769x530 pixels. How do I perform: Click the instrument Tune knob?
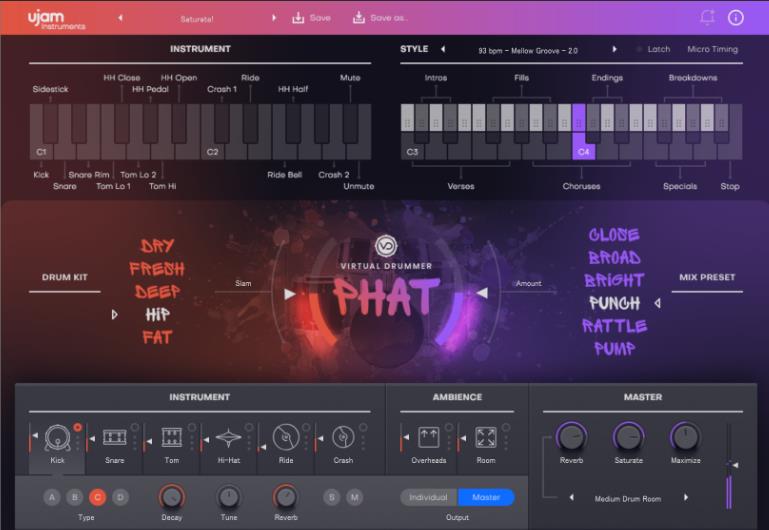(229, 497)
